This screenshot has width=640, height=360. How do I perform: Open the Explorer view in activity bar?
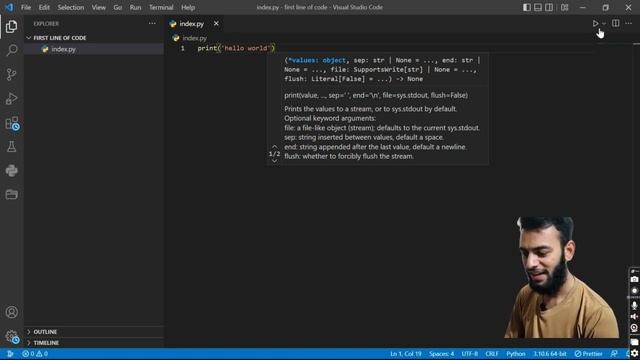pyautogui.click(x=11, y=27)
